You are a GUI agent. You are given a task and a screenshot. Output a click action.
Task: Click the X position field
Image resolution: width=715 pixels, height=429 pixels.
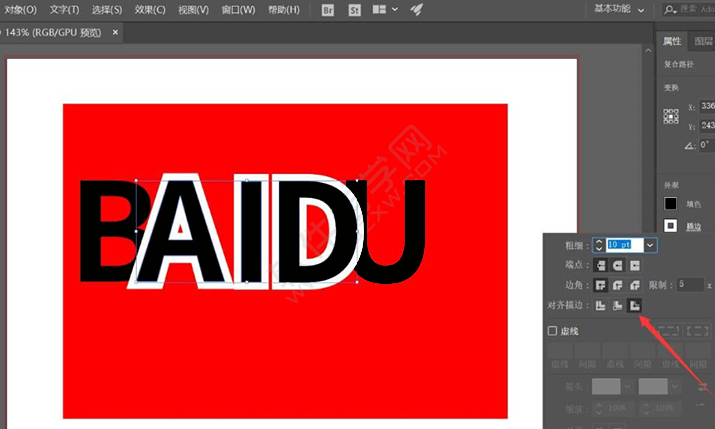point(707,106)
